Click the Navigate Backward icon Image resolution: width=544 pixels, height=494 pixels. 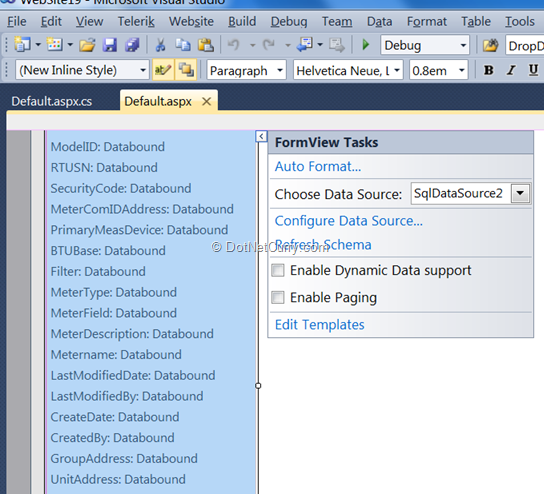[x=305, y=45]
